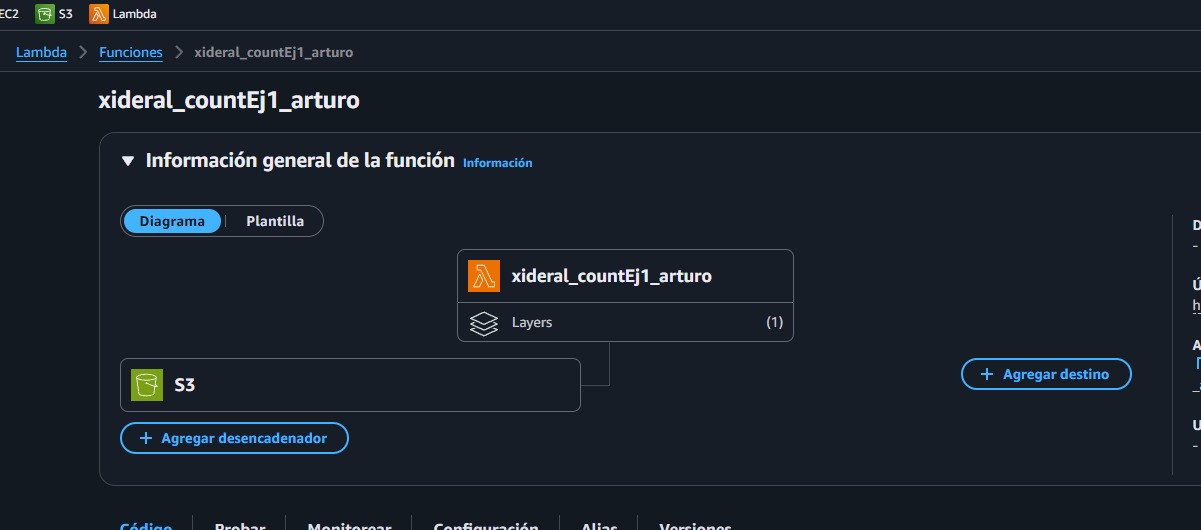Screen dimensions: 1201x530
Task: Go to the Lambda breadcrumb link
Action: 41,52
